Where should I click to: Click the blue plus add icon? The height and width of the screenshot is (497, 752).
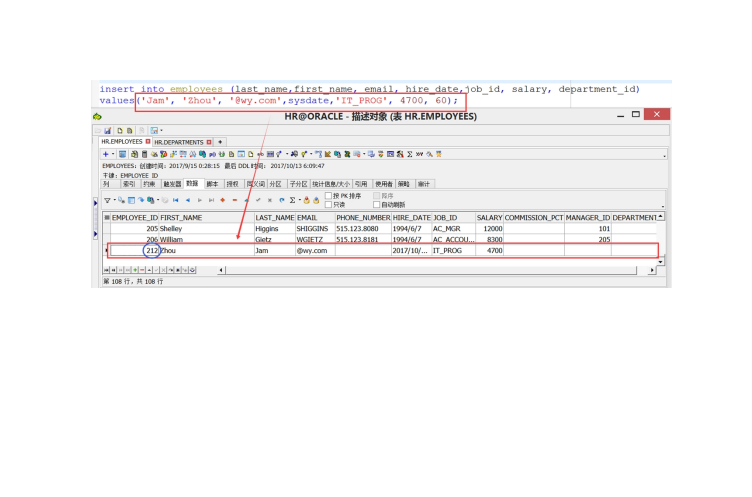pos(106,154)
